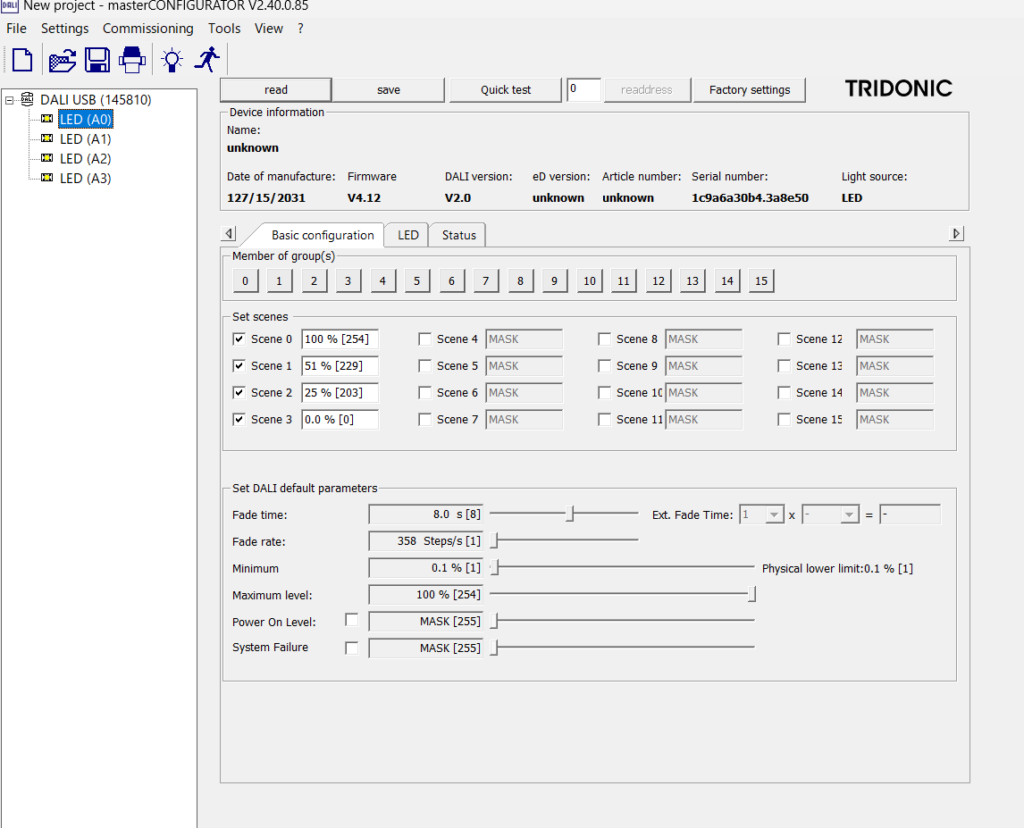
Task: Open the Commissioning menu
Action: (x=148, y=28)
